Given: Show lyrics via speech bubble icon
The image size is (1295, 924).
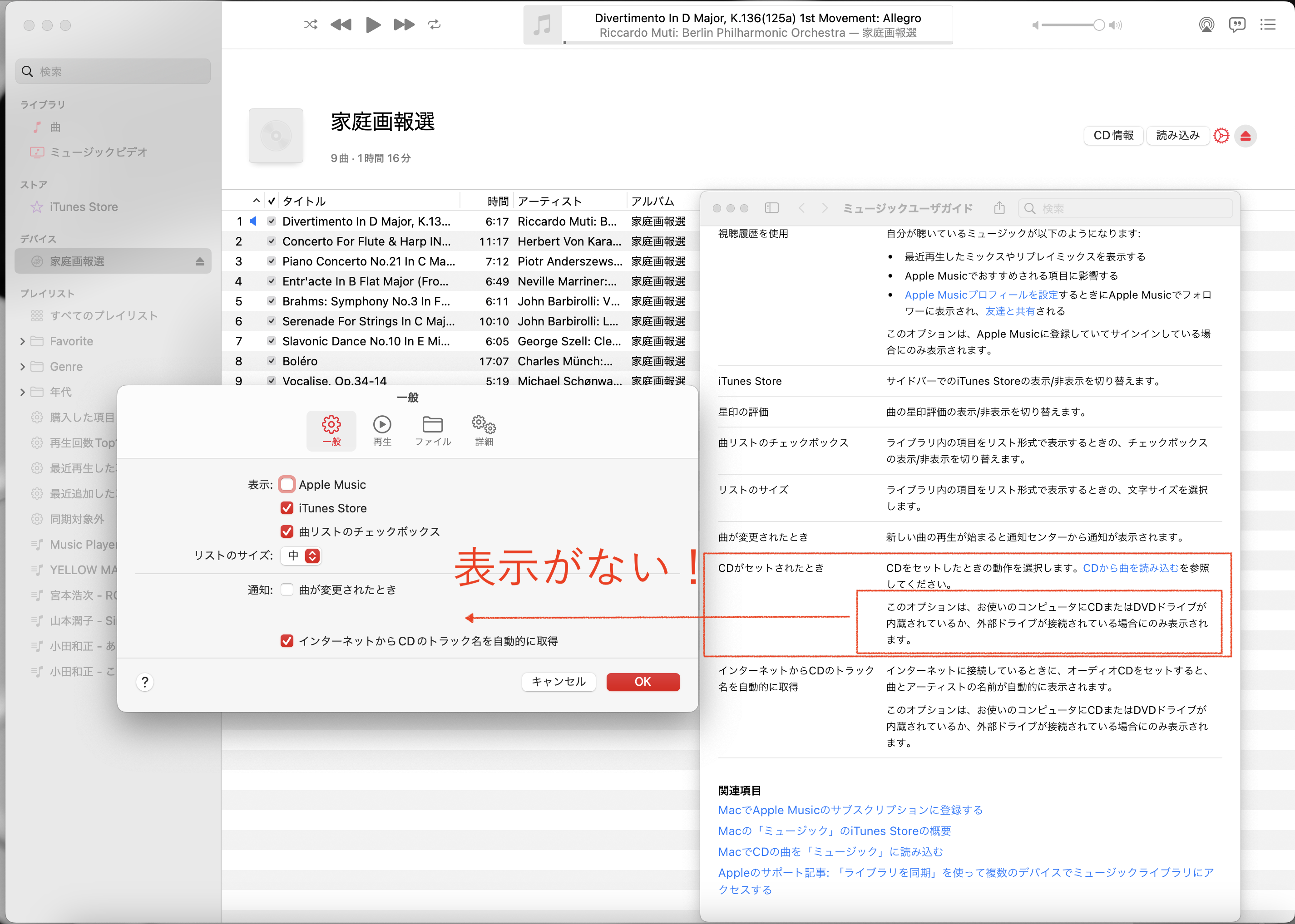Looking at the screenshot, I should pyautogui.click(x=1236, y=25).
